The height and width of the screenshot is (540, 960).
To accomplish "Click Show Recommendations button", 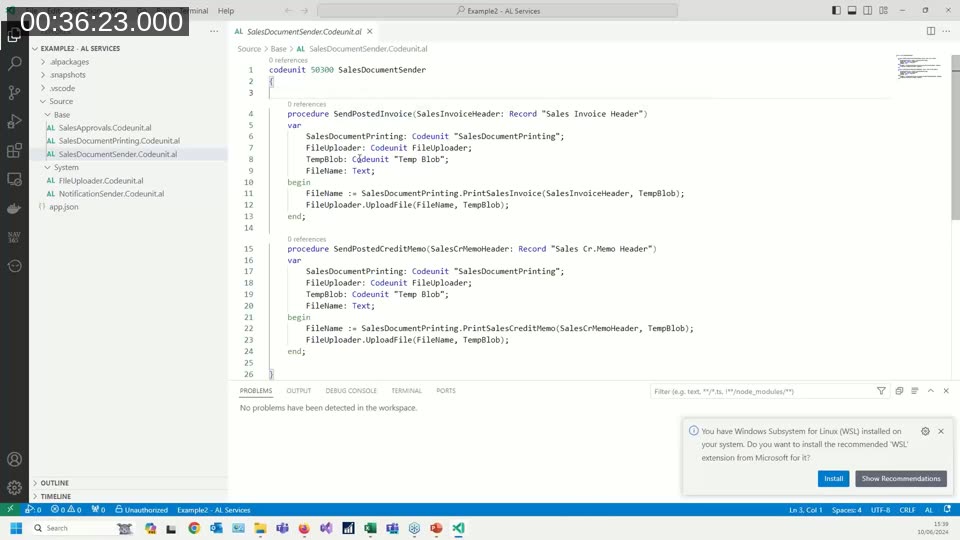I will [901, 479].
